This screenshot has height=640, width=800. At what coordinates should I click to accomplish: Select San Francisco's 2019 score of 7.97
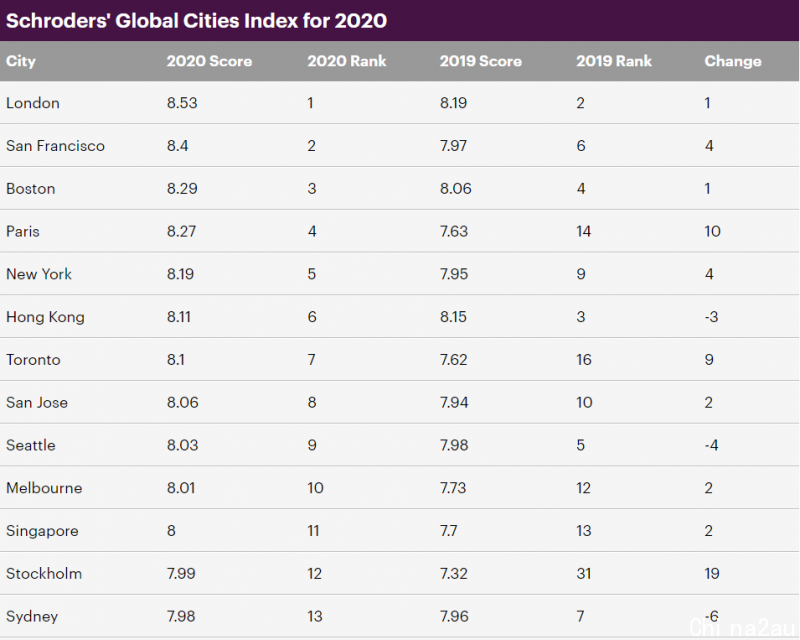pos(454,146)
